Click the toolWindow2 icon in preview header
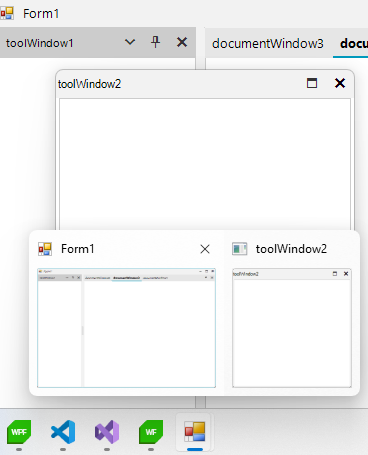This screenshot has height=455, width=368. 239,249
